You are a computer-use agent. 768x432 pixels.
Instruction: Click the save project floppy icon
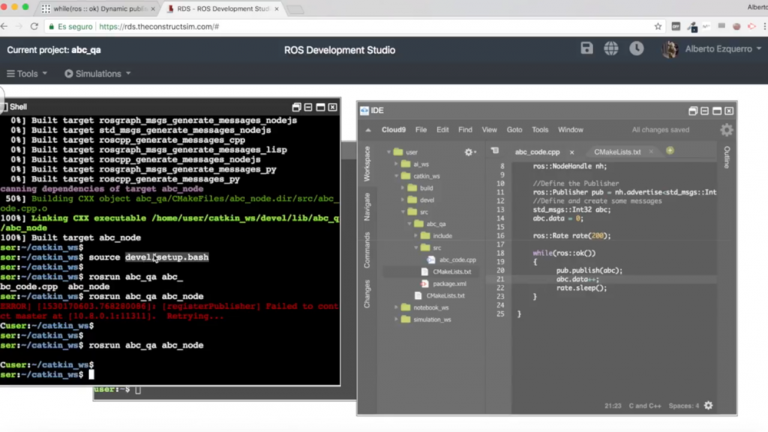coord(586,48)
